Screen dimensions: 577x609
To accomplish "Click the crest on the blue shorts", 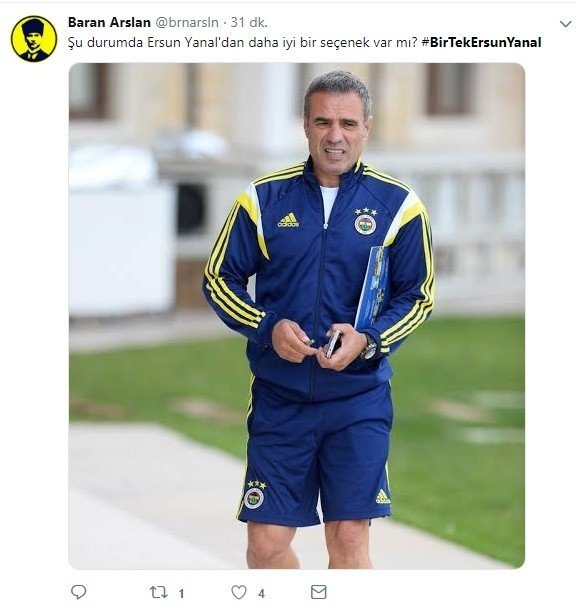I will [254, 495].
